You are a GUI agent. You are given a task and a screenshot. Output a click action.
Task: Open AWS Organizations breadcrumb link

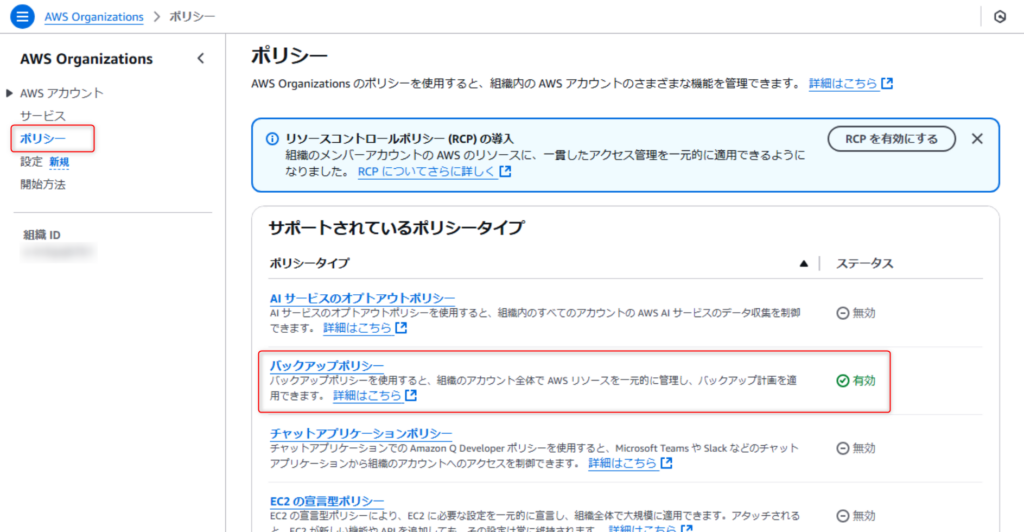(94, 17)
